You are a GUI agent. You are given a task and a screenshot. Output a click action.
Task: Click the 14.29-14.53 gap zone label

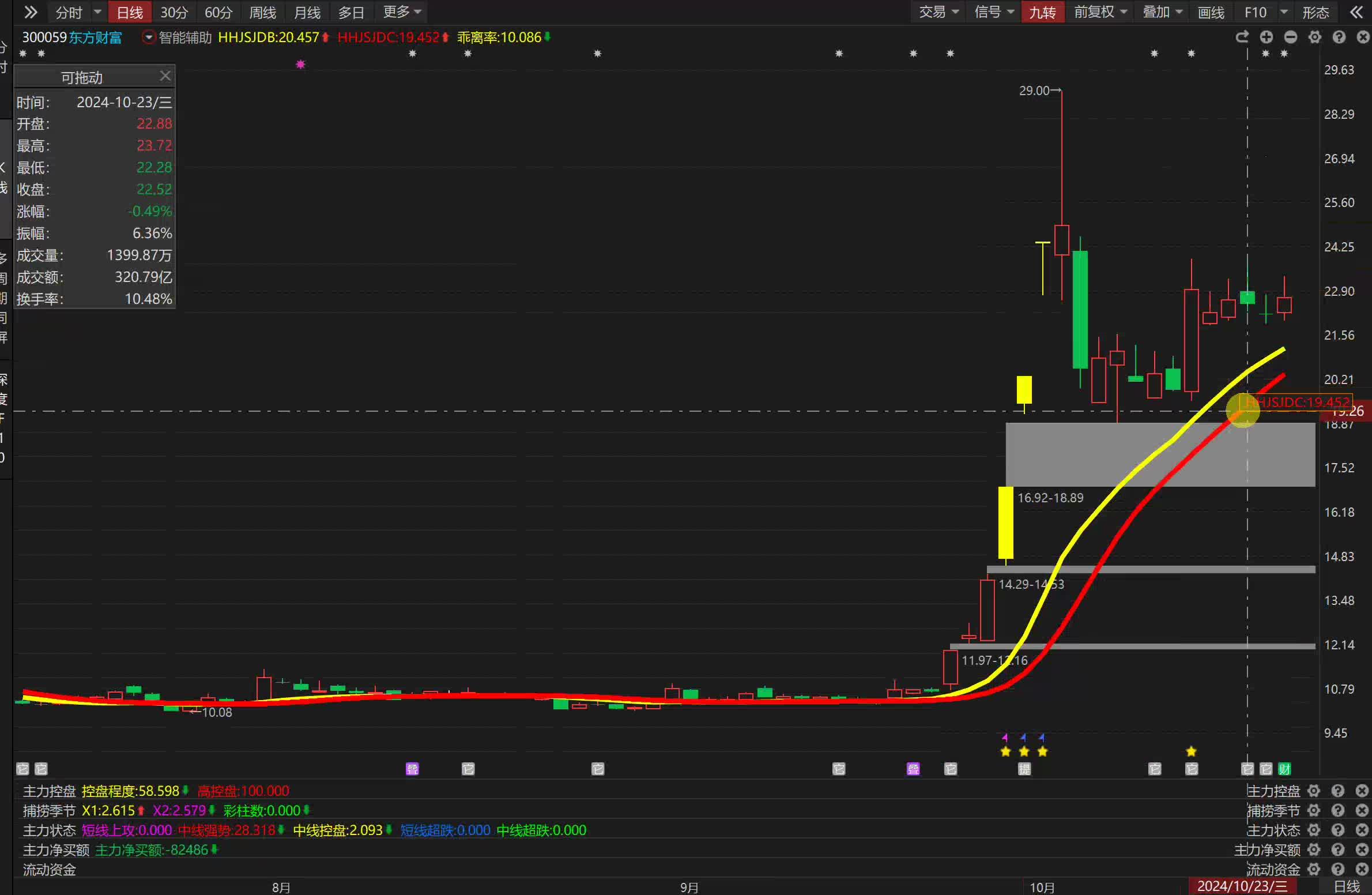click(1031, 584)
